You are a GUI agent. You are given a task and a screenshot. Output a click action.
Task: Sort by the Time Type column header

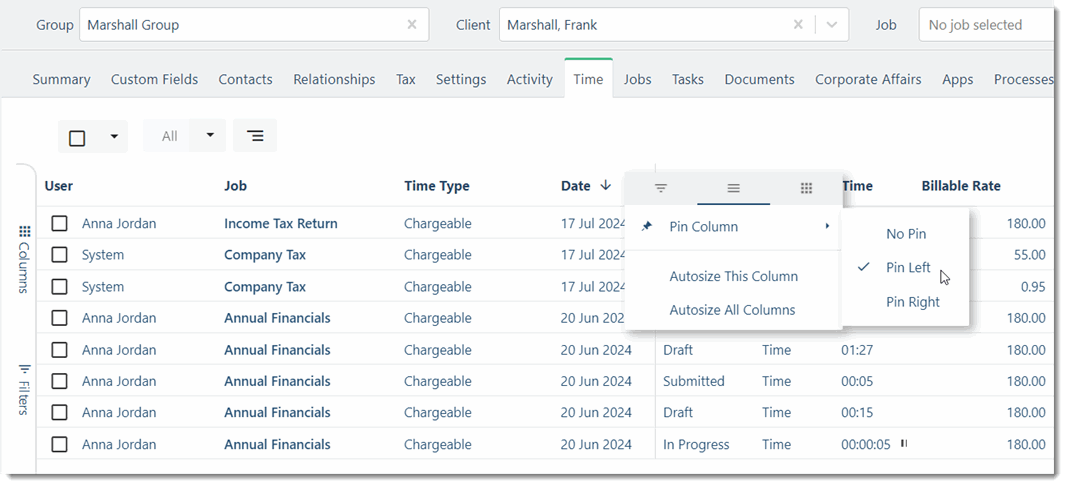click(436, 186)
